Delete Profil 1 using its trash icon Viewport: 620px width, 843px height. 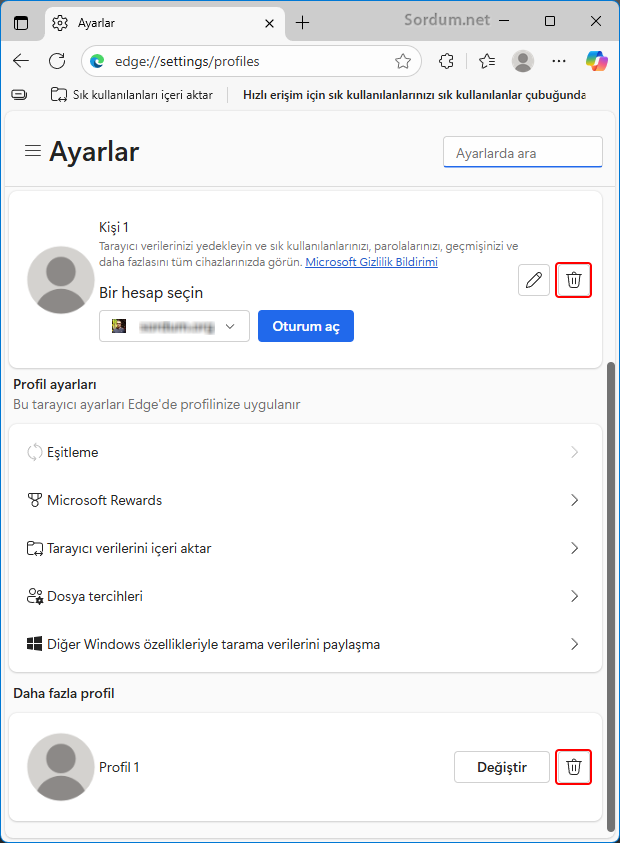pyautogui.click(x=573, y=767)
